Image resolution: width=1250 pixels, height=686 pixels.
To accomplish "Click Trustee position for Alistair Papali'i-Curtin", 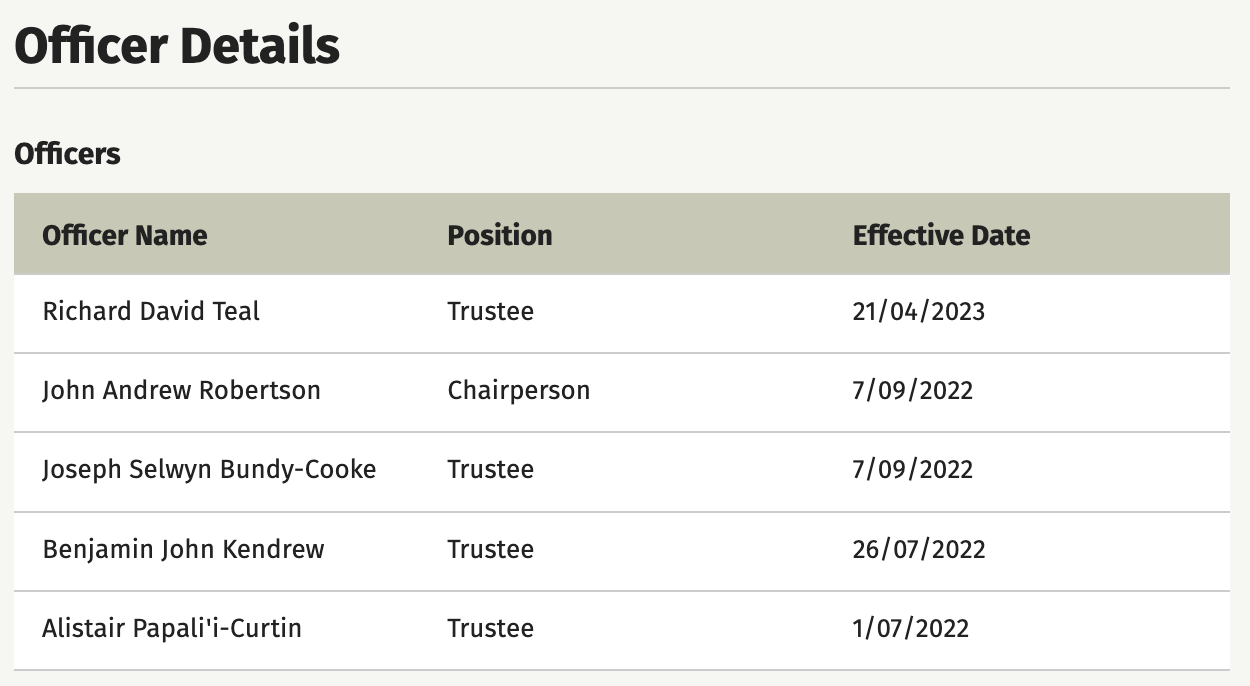I will pyautogui.click(x=490, y=628).
